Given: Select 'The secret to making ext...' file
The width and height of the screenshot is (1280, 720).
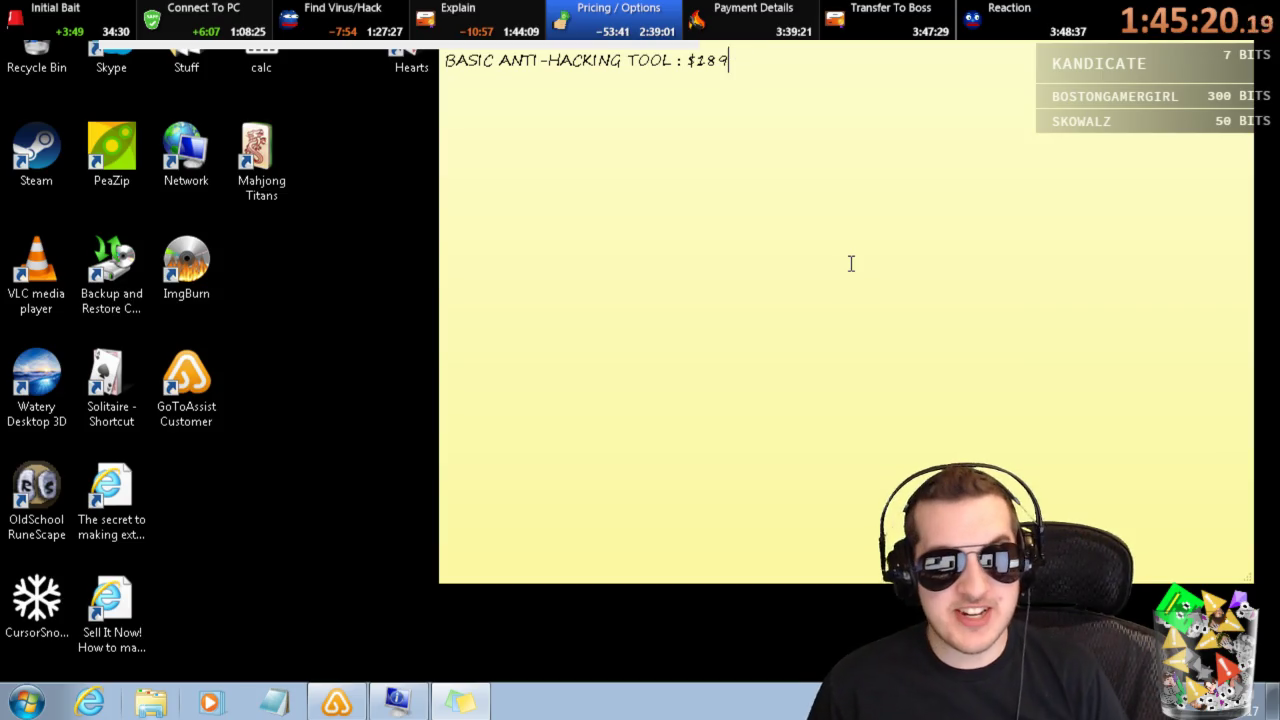Looking at the screenshot, I should pyautogui.click(x=111, y=501).
